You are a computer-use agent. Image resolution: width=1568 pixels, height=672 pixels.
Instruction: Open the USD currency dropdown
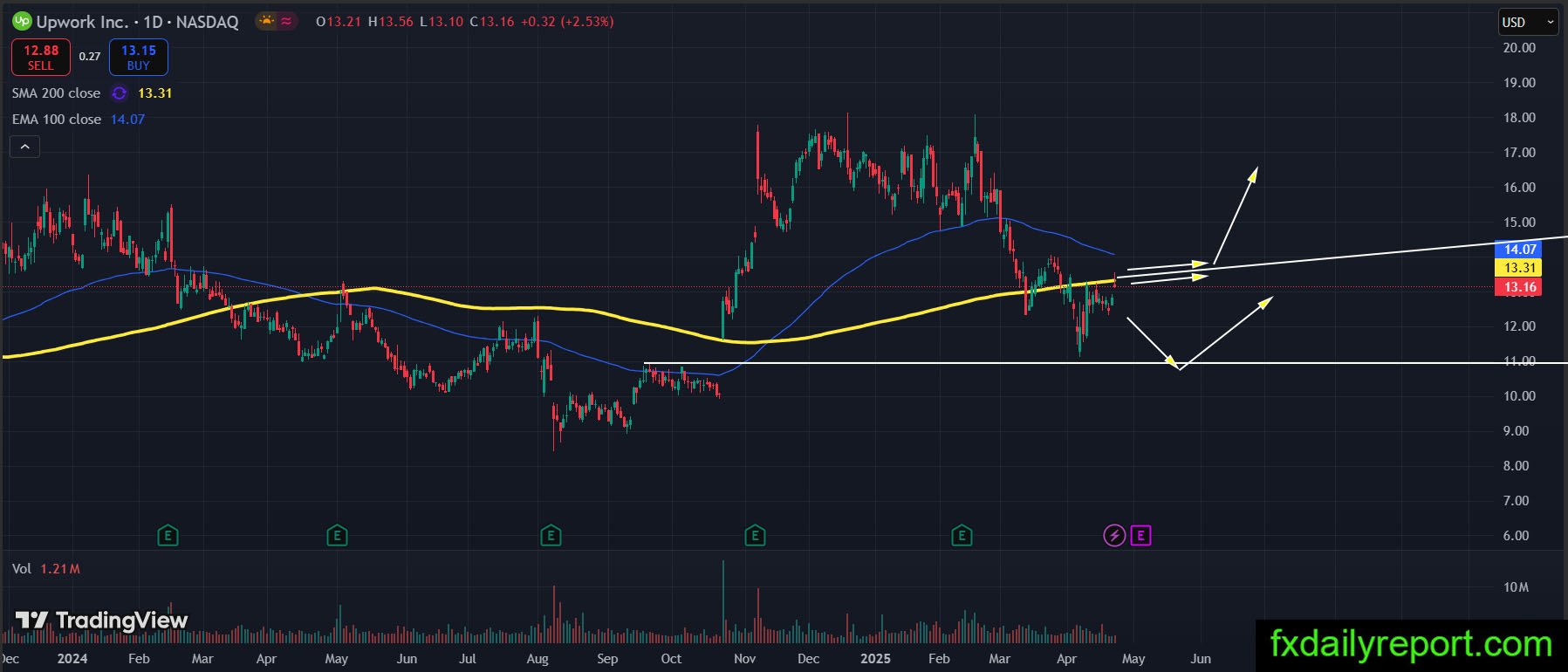[1530, 23]
